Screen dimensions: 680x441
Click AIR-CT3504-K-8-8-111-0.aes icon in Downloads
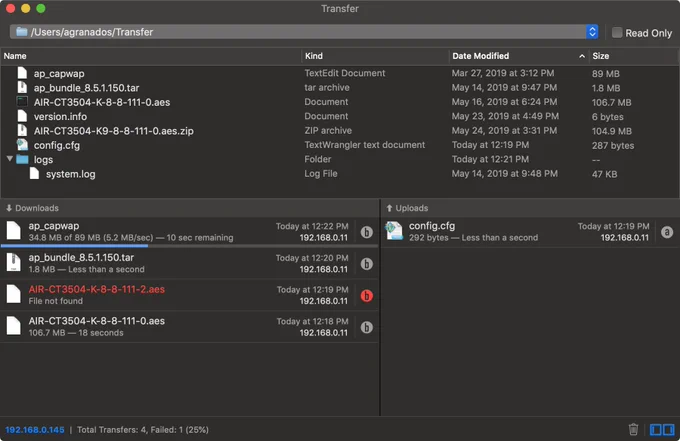(x=13, y=326)
